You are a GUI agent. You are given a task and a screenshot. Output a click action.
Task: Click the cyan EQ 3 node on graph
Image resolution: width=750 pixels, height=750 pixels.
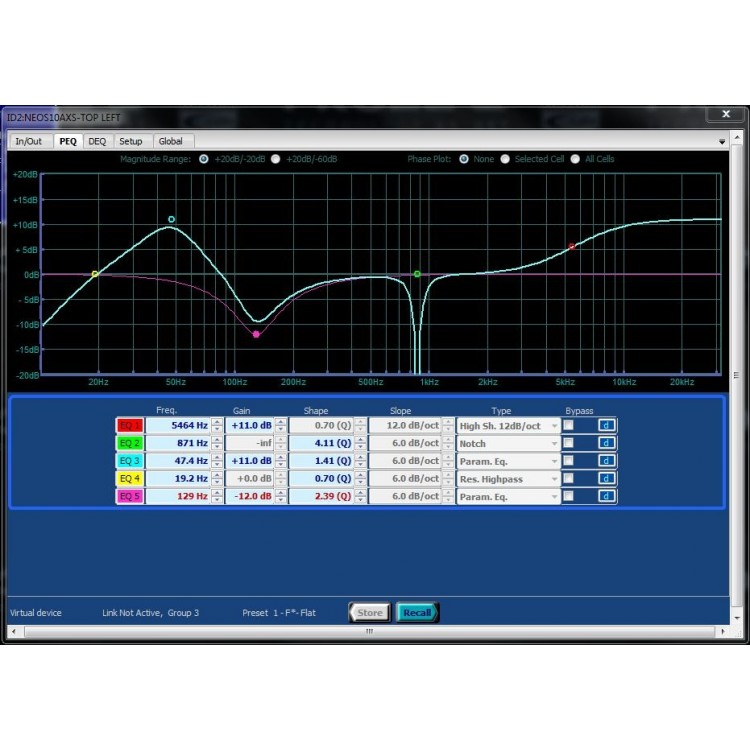[171, 219]
